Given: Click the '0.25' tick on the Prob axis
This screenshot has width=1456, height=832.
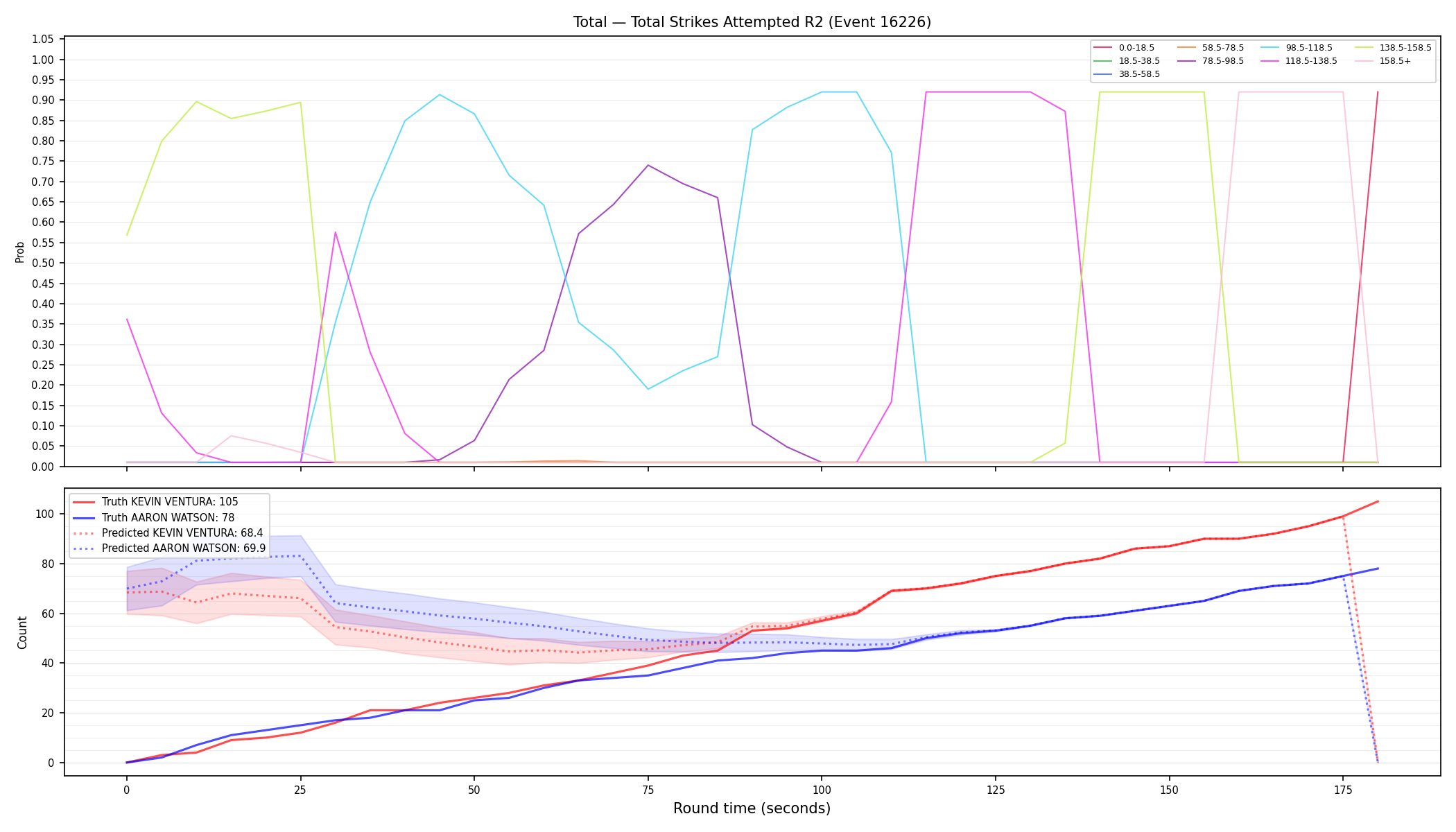Looking at the screenshot, I should coord(43,365).
